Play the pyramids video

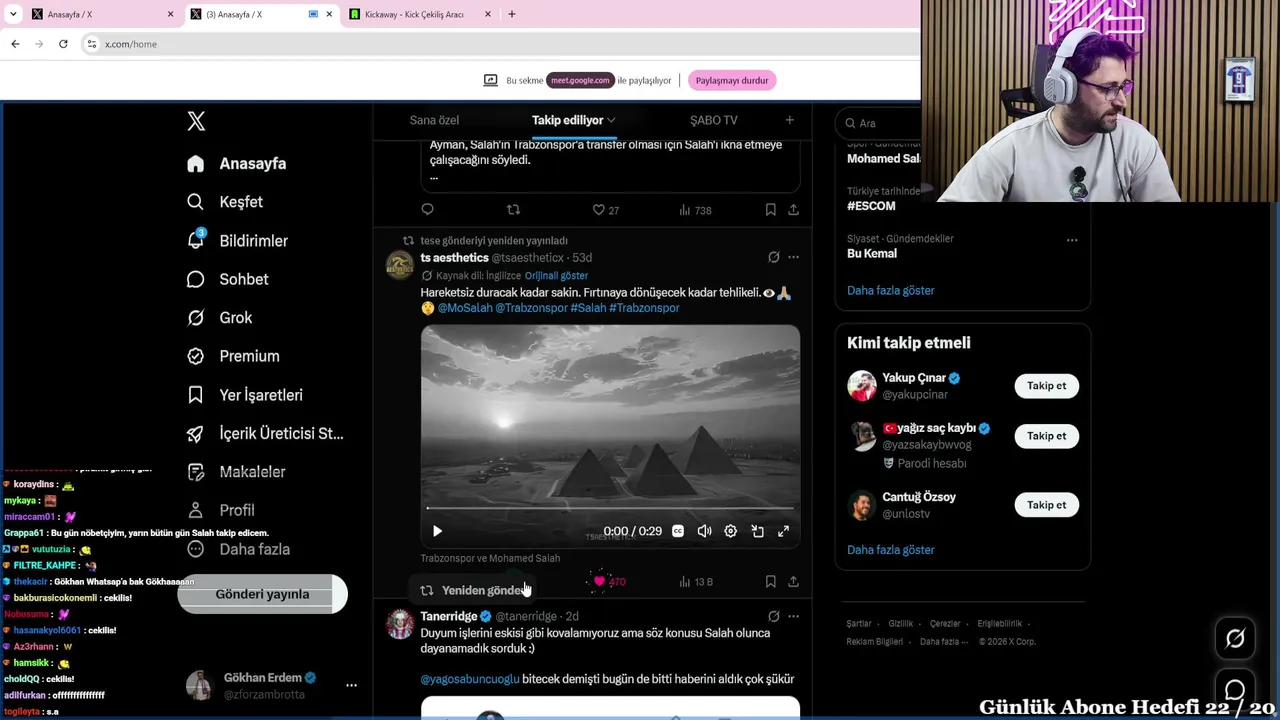click(x=437, y=532)
